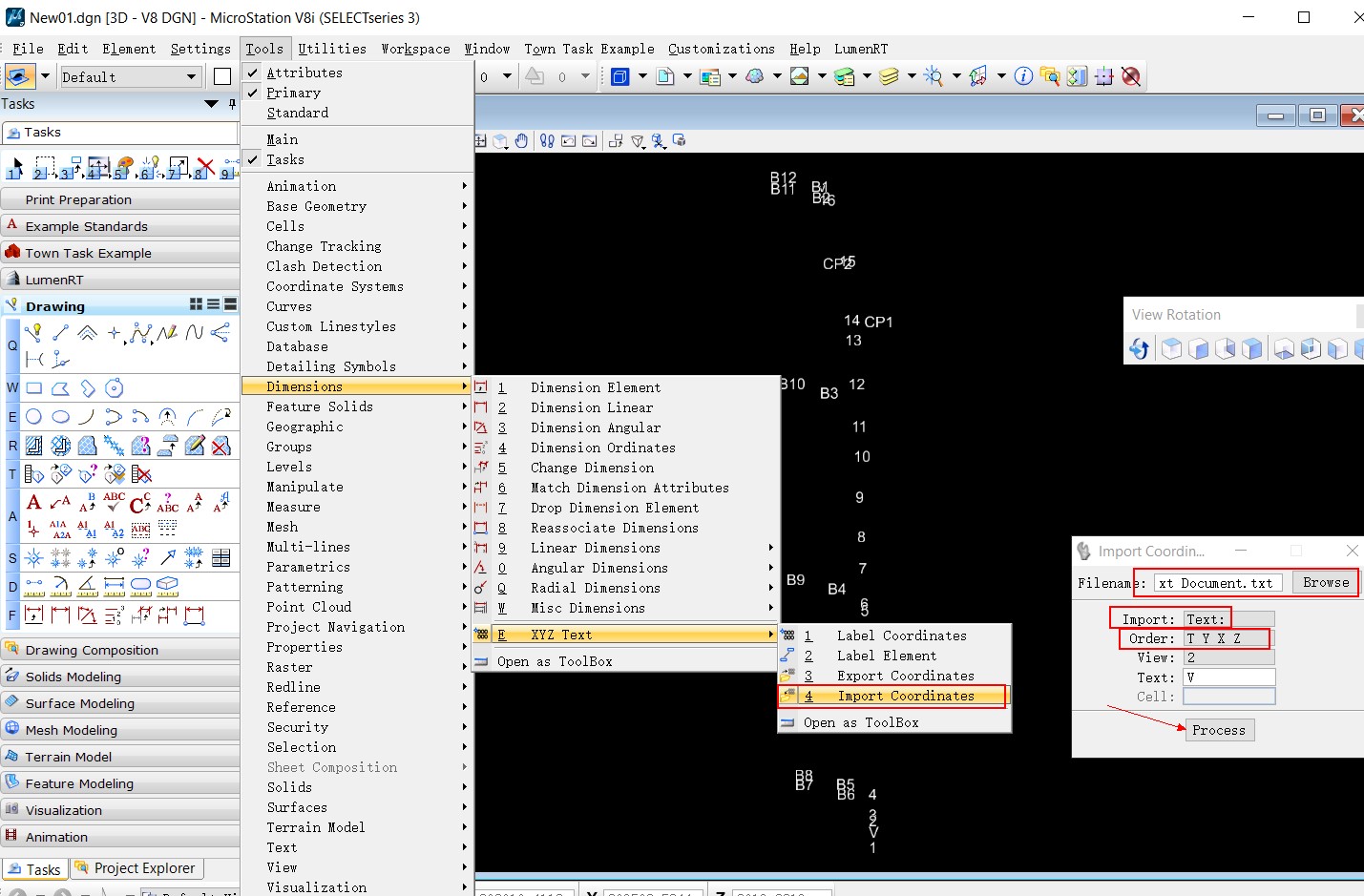Click the Cell input field
Viewport: 1364px width, 896px height.
click(1229, 697)
